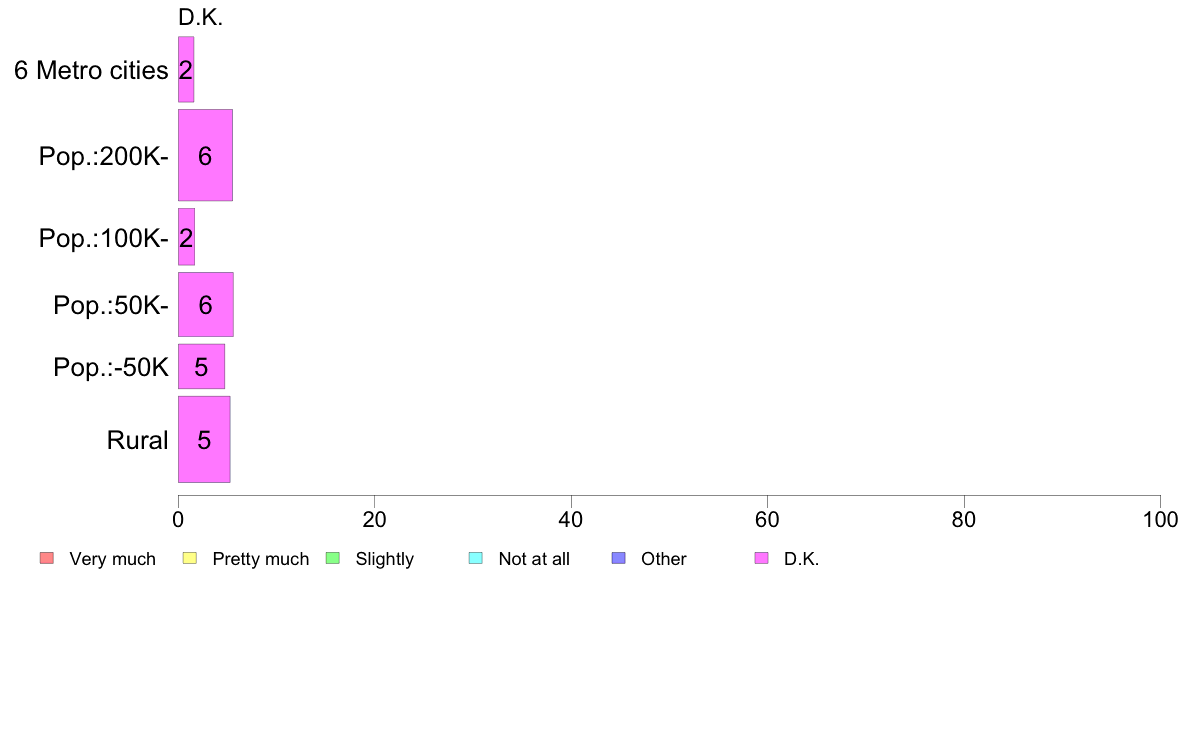Click the Not at all cyan swatch

point(476,559)
